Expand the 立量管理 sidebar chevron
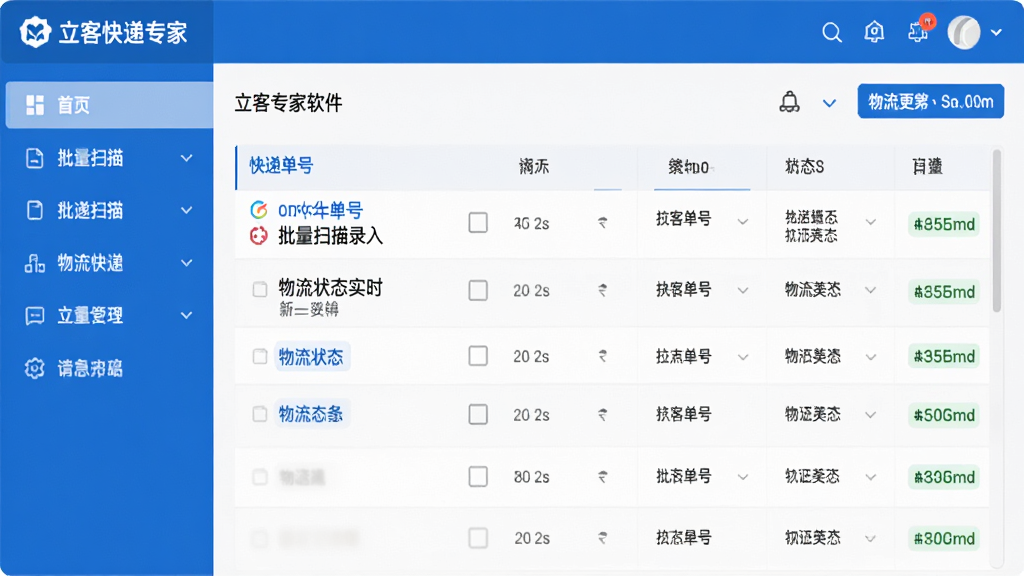Screen dimensions: 1024x576 [187, 315]
